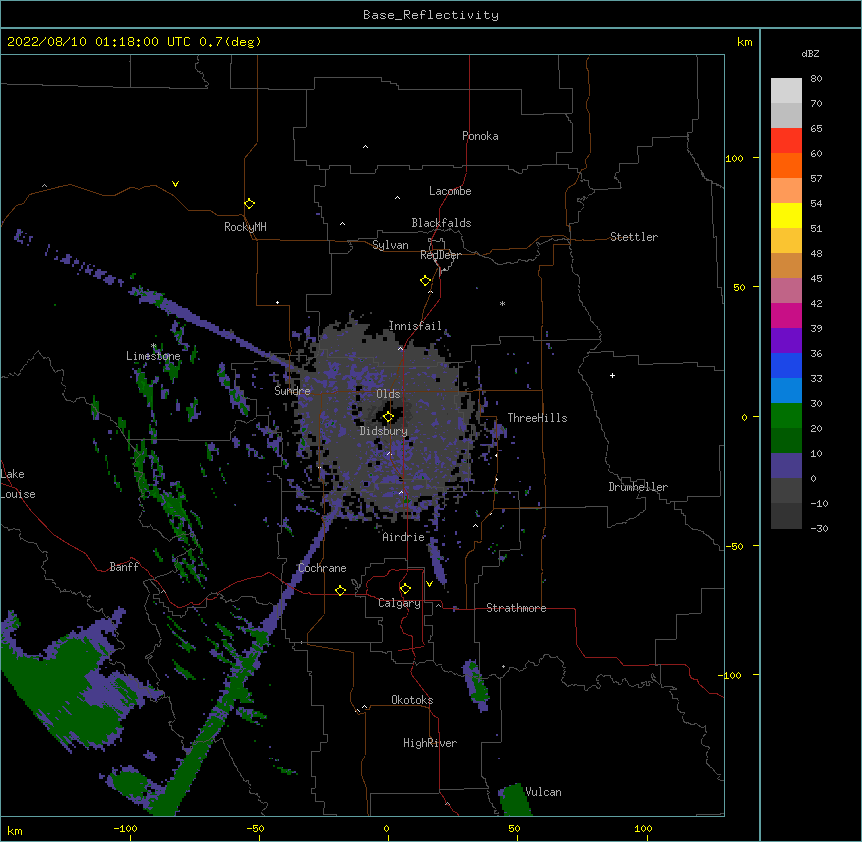
Task: Select the Banff label
Action: pos(124,567)
